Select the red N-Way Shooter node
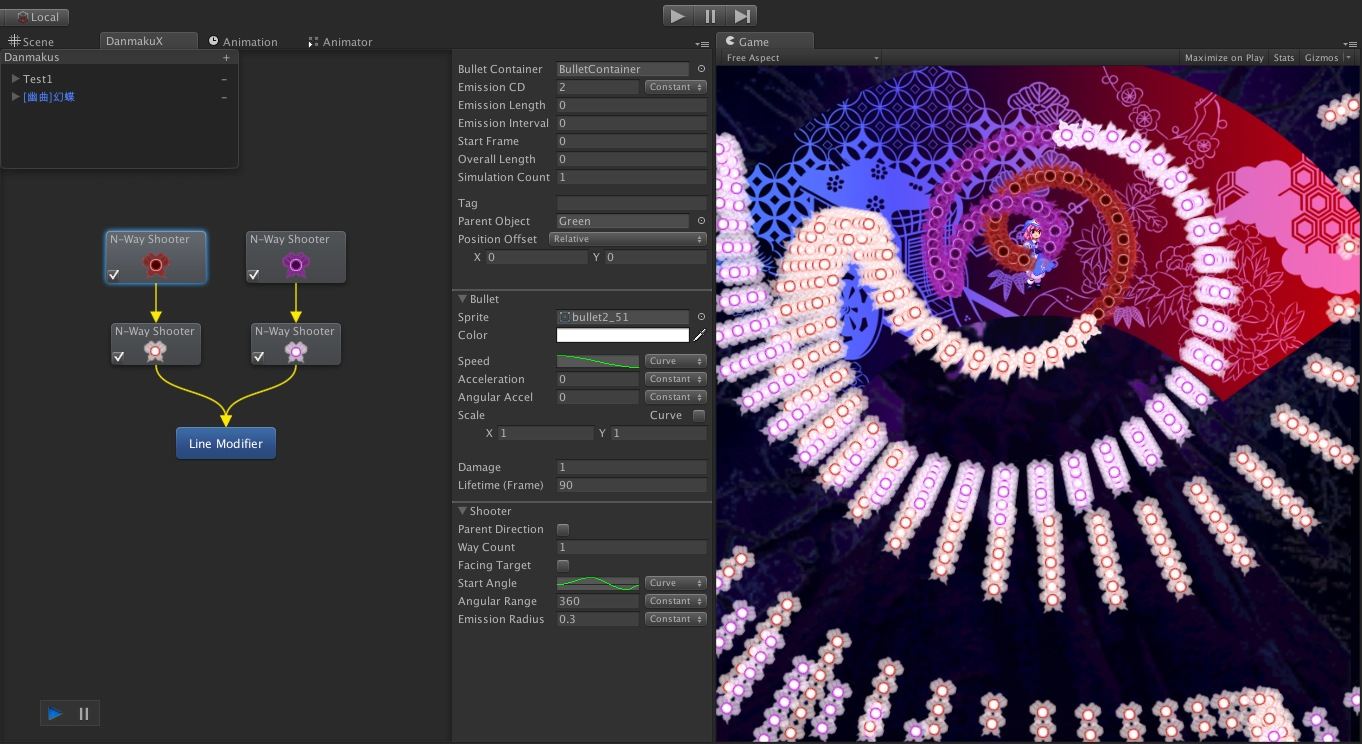The height and width of the screenshot is (744, 1362). pyautogui.click(x=156, y=258)
